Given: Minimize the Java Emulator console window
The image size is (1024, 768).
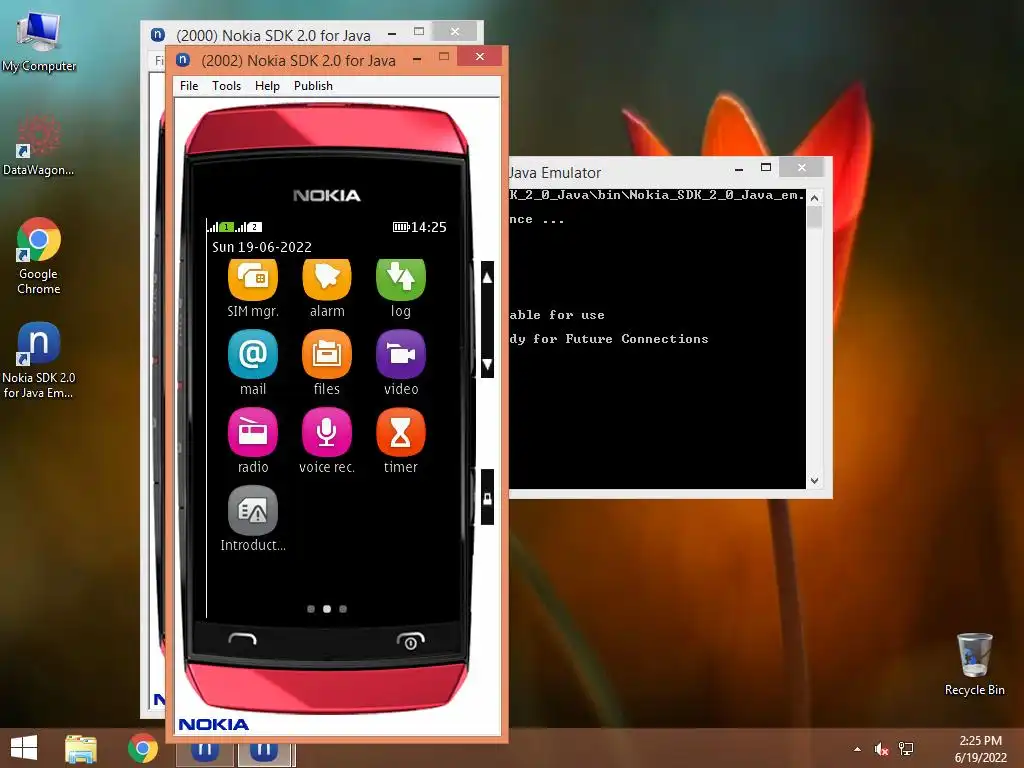Looking at the screenshot, I should 739,168.
